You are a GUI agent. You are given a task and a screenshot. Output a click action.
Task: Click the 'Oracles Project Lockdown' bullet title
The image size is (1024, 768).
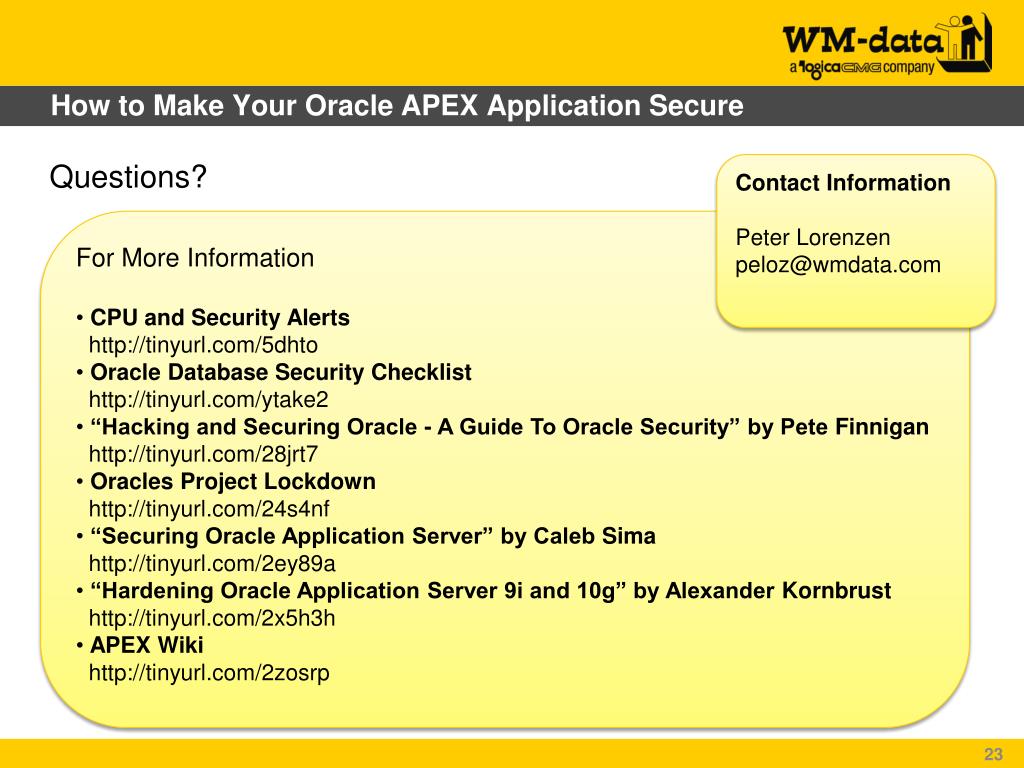point(233,481)
